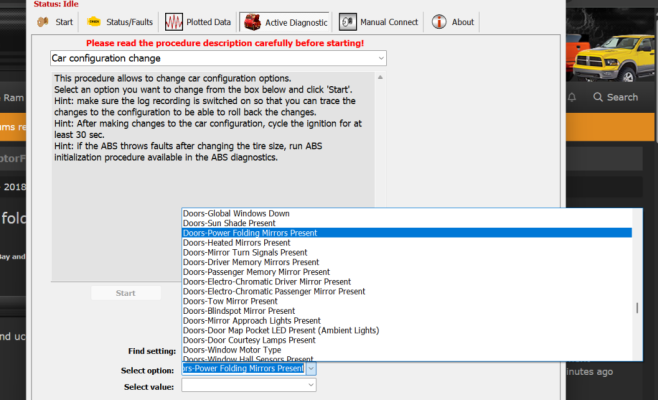Select Doors-Power Folding Mirrors Present option
Viewport: 658px width, 400px height.
click(x=407, y=233)
